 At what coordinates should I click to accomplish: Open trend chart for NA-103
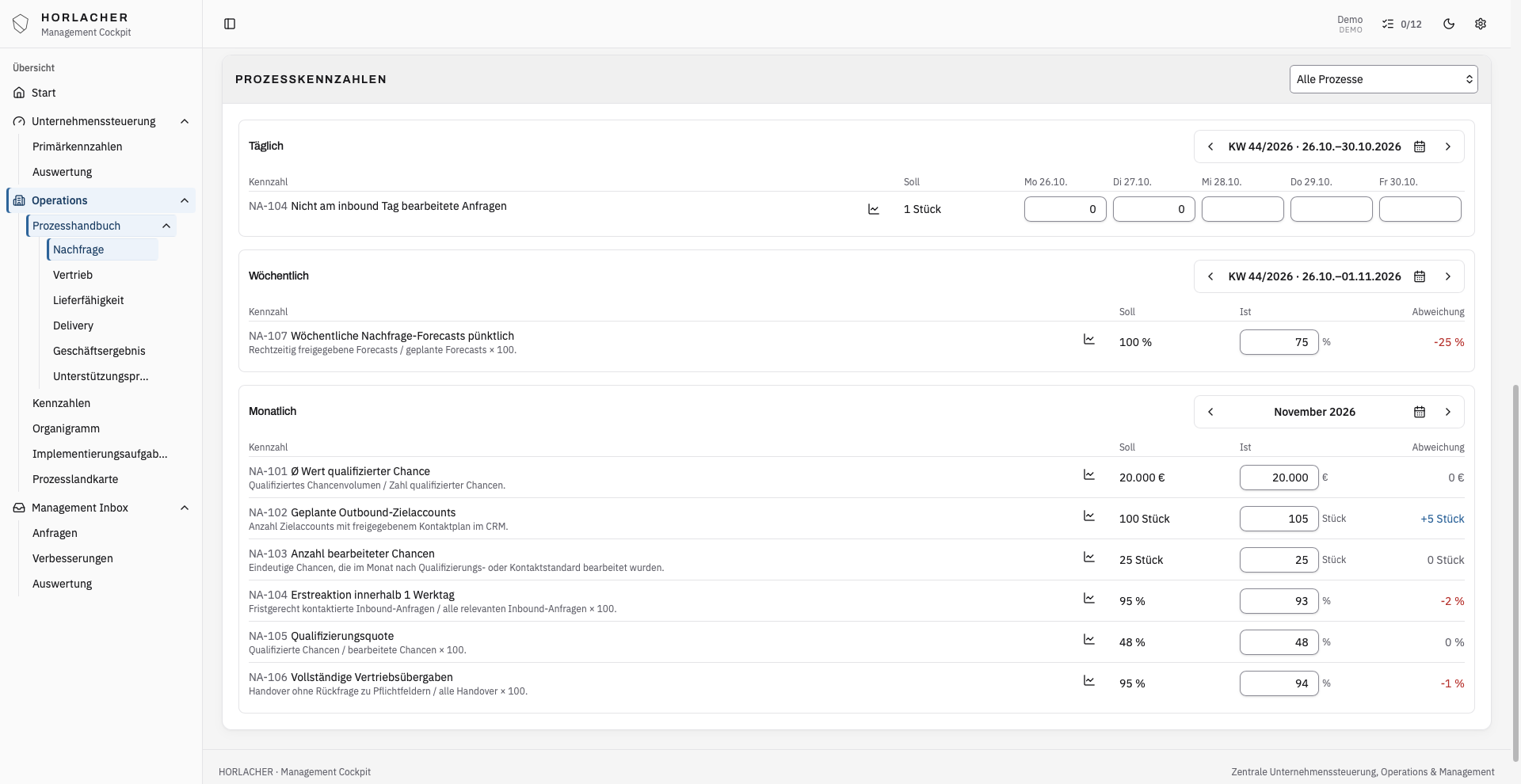[x=1089, y=557]
